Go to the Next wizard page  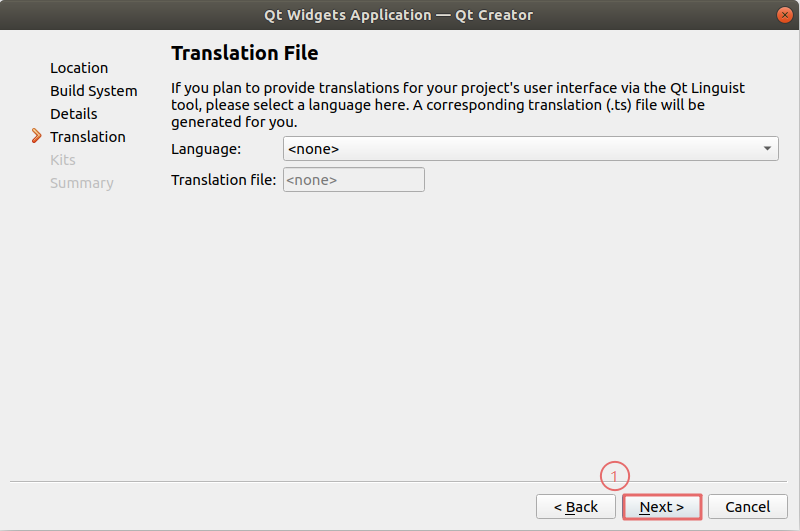point(662,507)
